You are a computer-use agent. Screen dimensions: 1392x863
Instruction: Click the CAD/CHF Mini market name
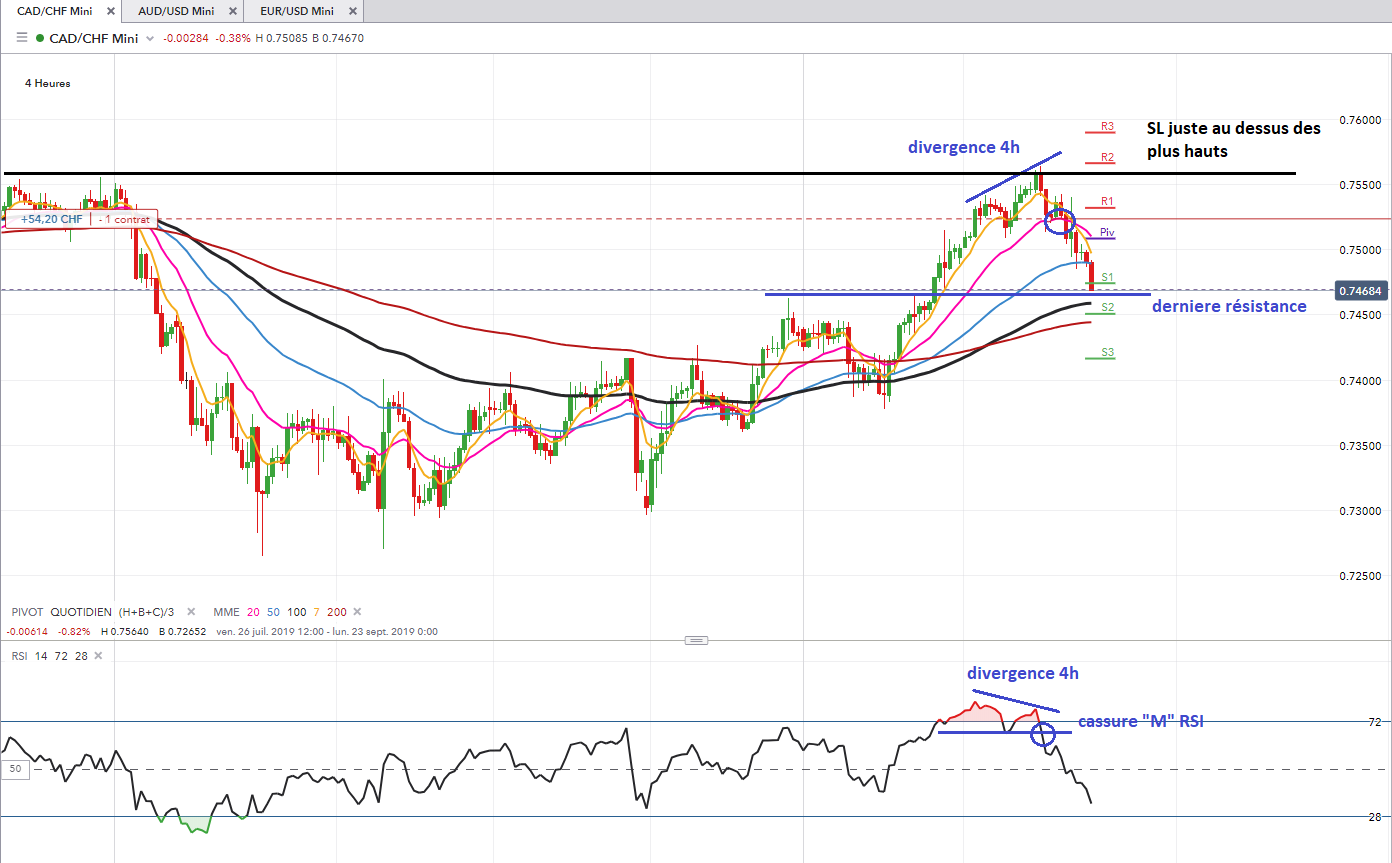(x=94, y=39)
